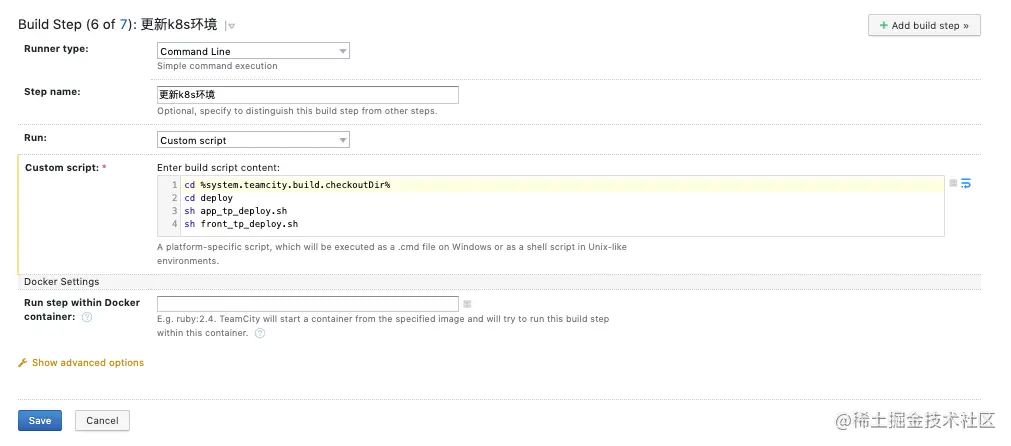Viewport: 1011px width, 446px height.
Task: Click the 'Run:' label
Action: [35, 137]
